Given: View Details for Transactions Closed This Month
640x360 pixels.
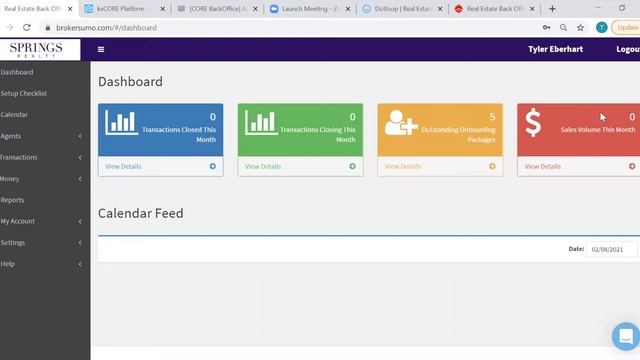Looking at the screenshot, I should point(123,167).
